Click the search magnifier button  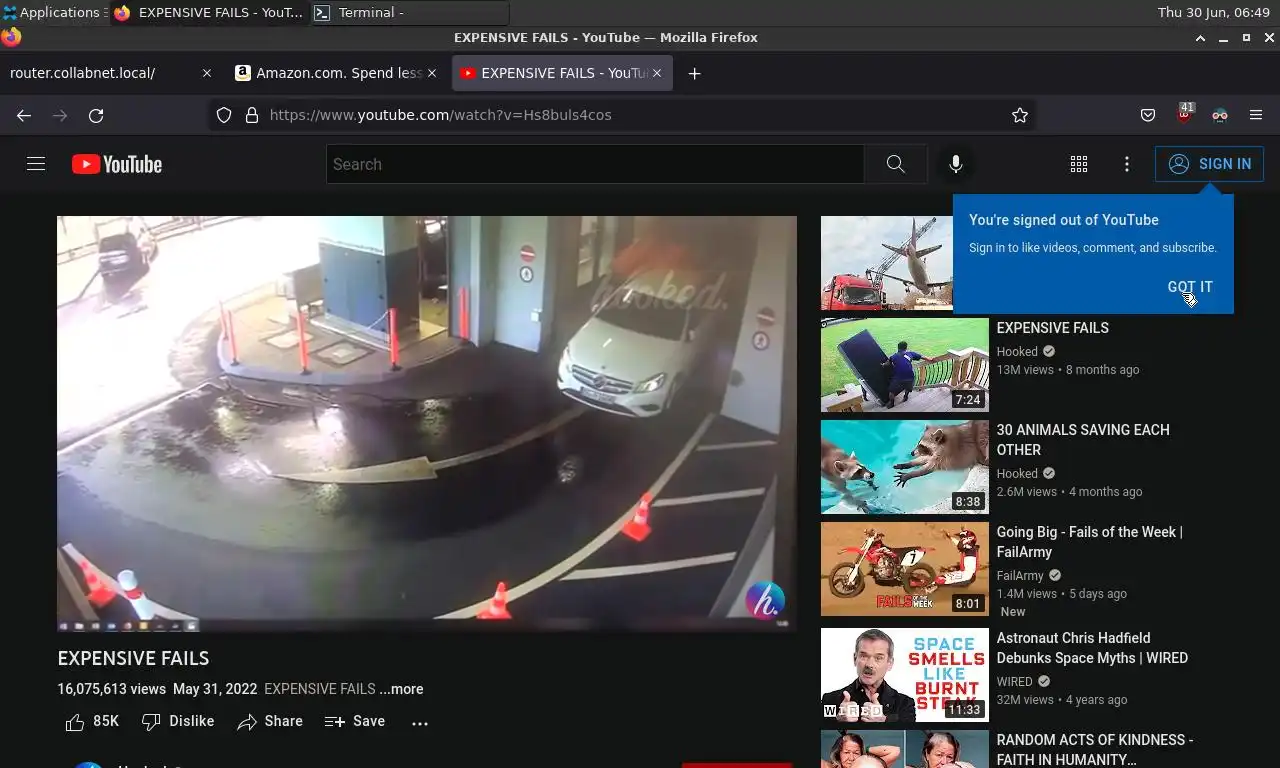[x=895, y=164]
